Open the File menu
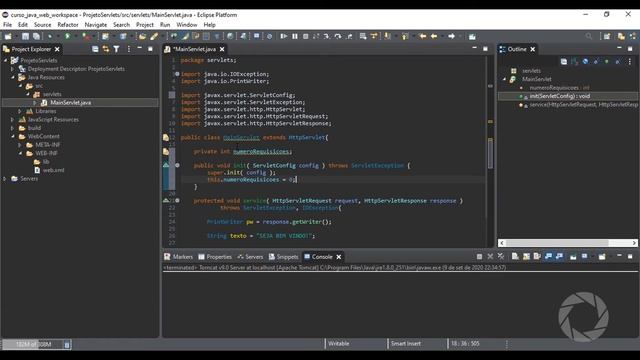 (7, 25)
